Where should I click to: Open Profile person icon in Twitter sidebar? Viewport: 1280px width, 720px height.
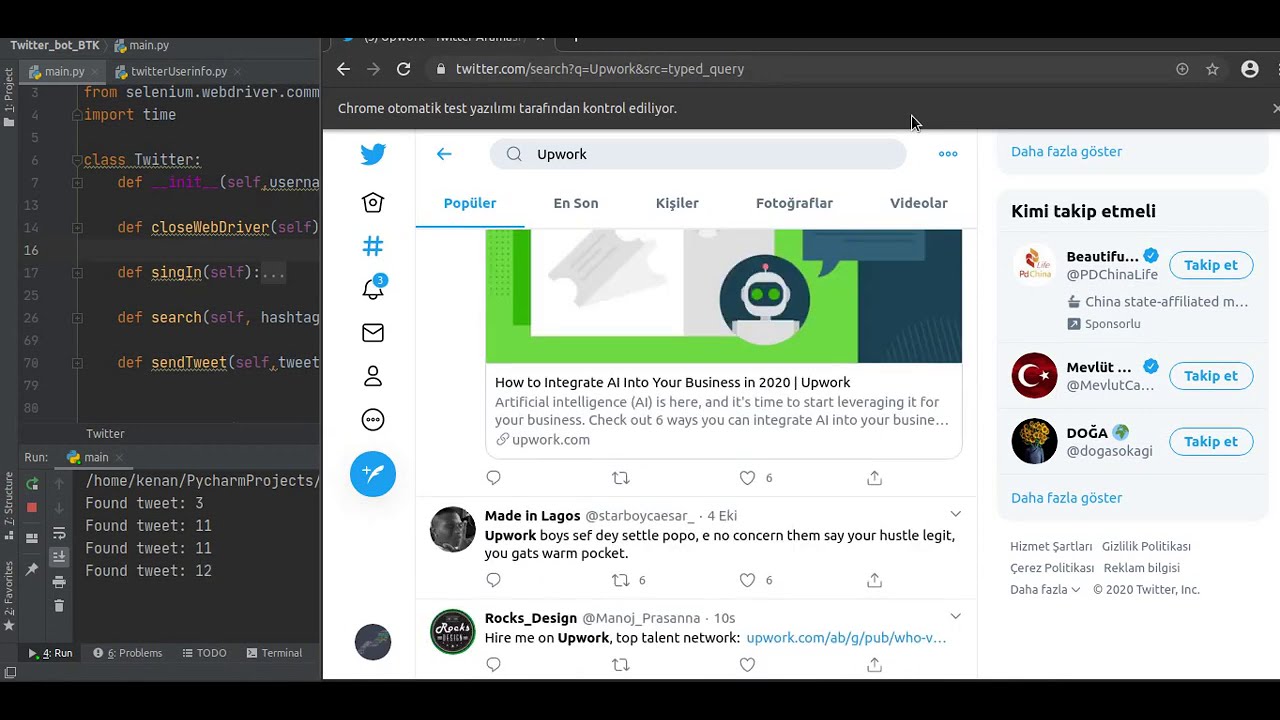coord(373,376)
